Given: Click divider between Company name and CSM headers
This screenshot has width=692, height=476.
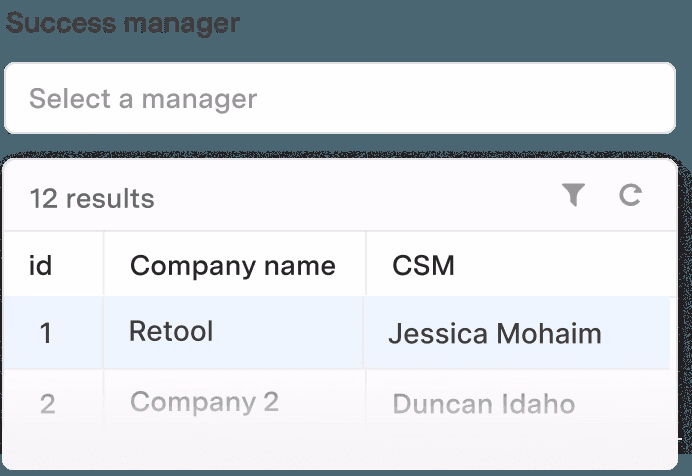Looking at the screenshot, I should [x=366, y=265].
